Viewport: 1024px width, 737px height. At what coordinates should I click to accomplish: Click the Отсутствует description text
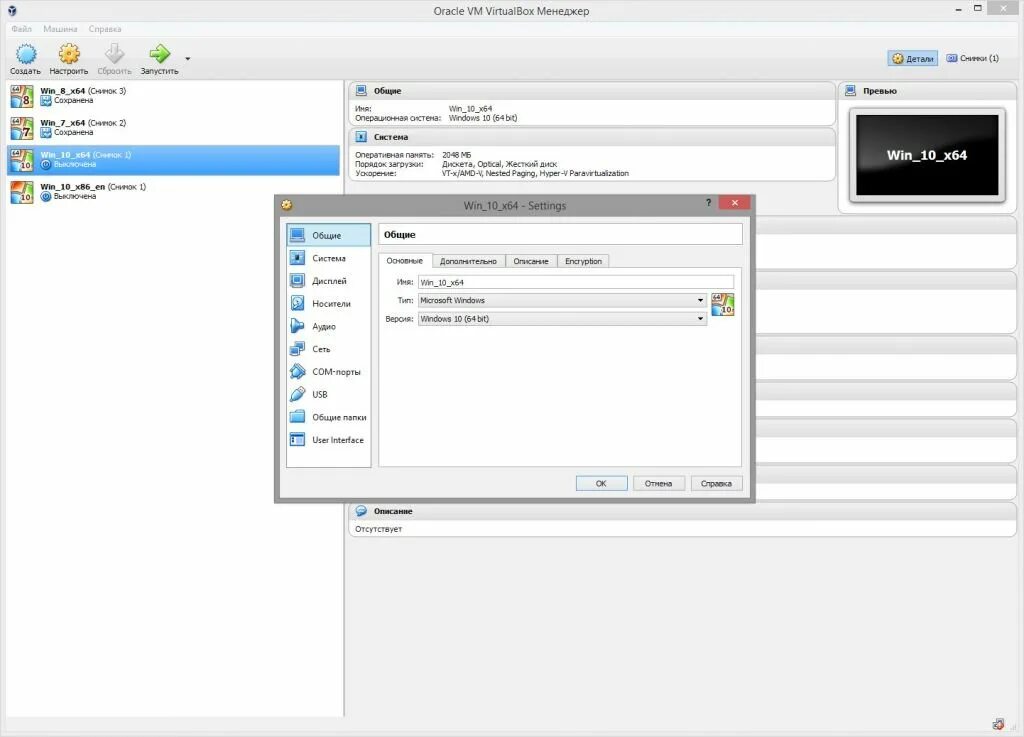coord(379,529)
